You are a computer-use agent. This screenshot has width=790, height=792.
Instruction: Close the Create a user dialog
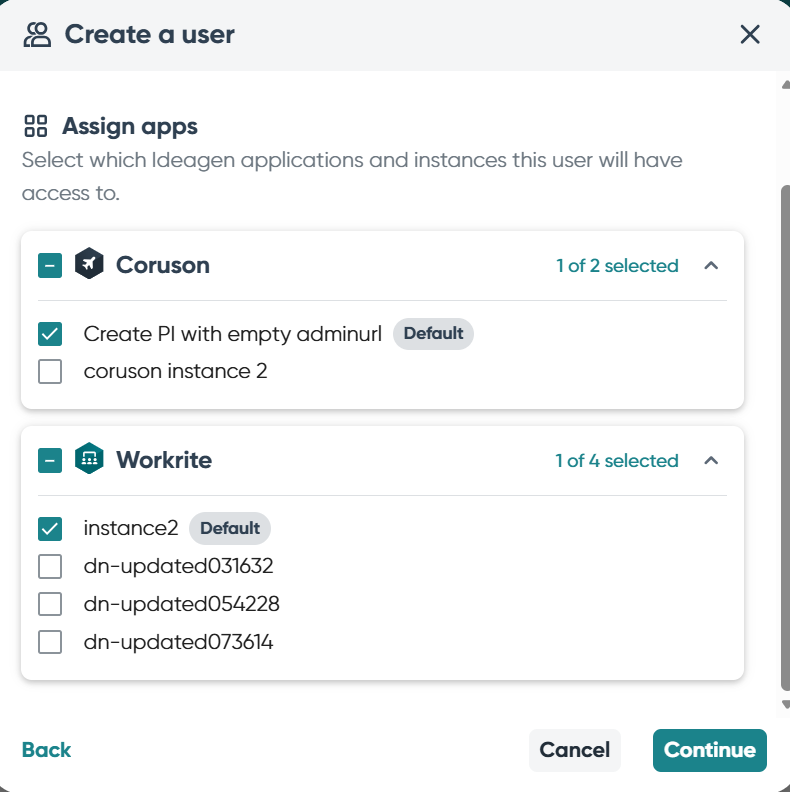pos(750,35)
